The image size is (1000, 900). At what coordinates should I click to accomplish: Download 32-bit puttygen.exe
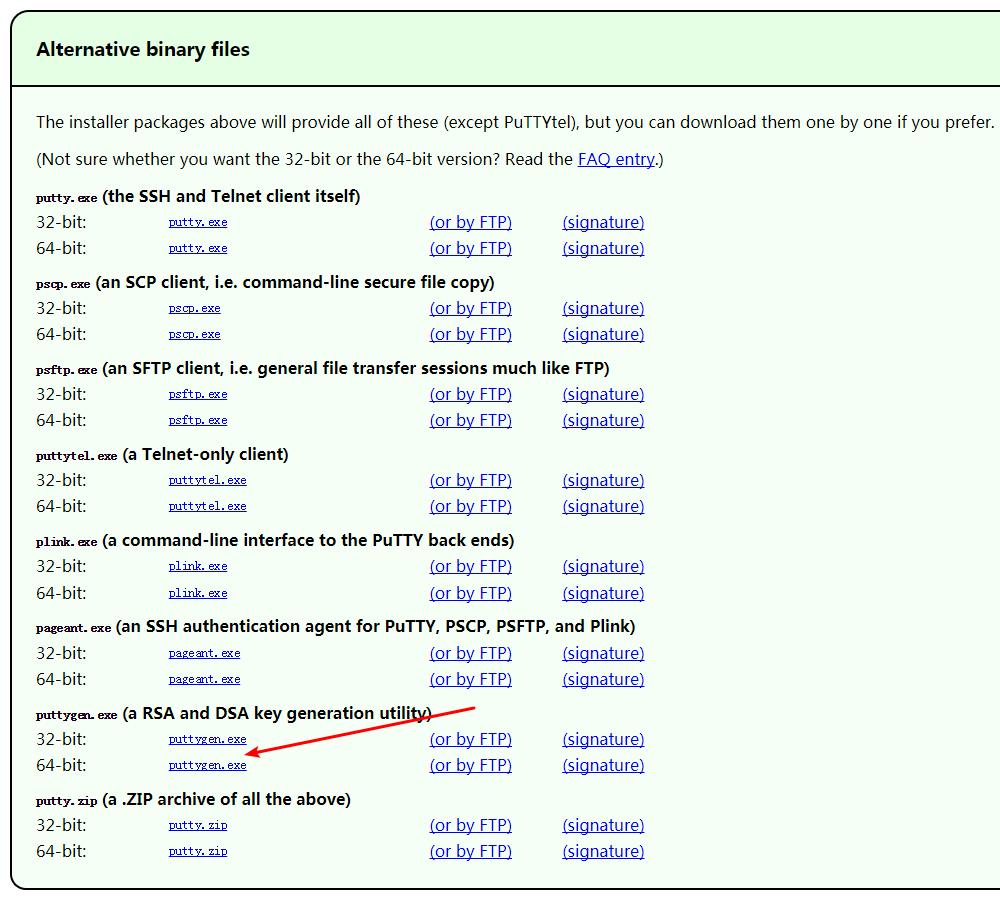pos(207,740)
